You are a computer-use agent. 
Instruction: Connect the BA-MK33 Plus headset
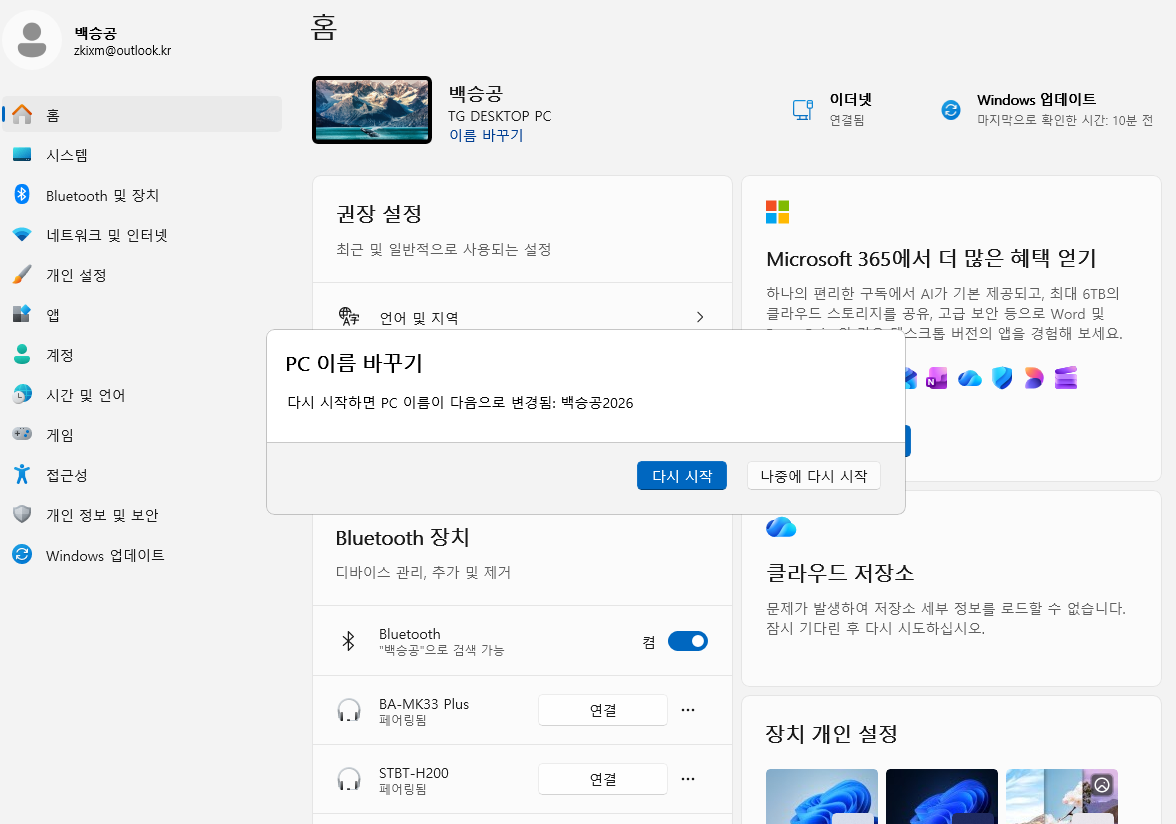click(x=602, y=710)
